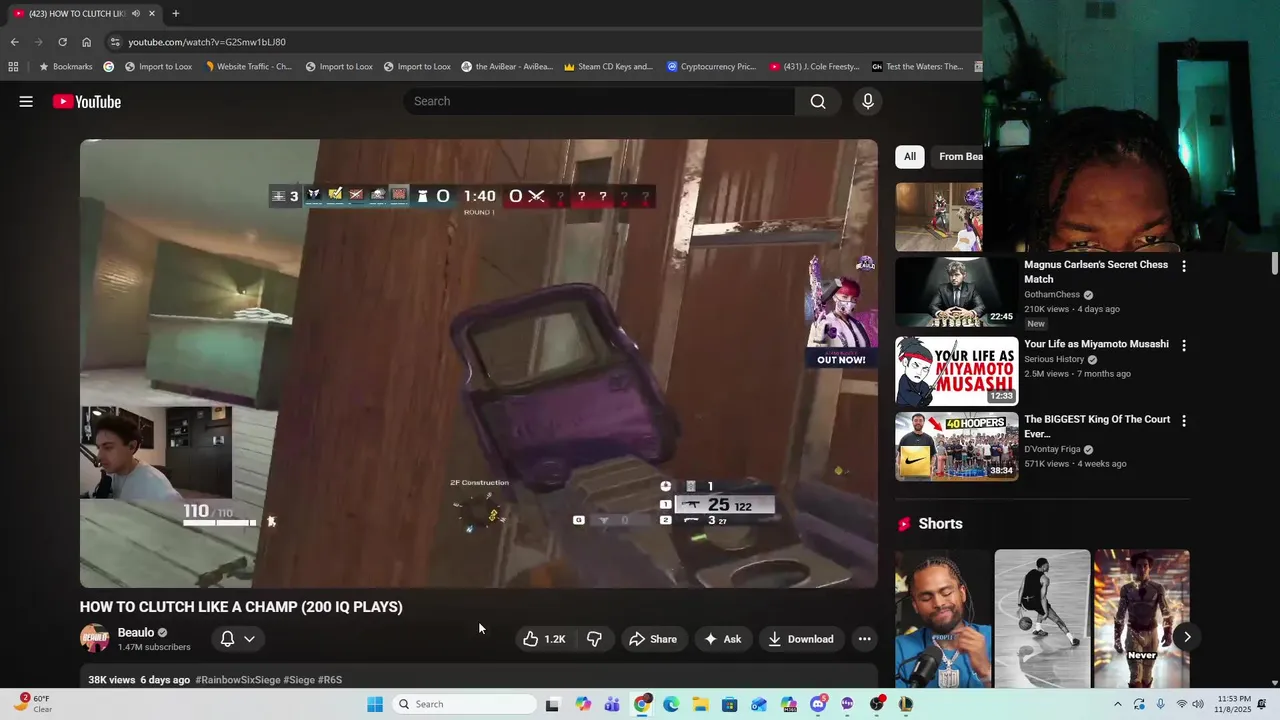Open Beaulo channel avatar
Viewport: 1280px width, 720px height.
[95, 639]
